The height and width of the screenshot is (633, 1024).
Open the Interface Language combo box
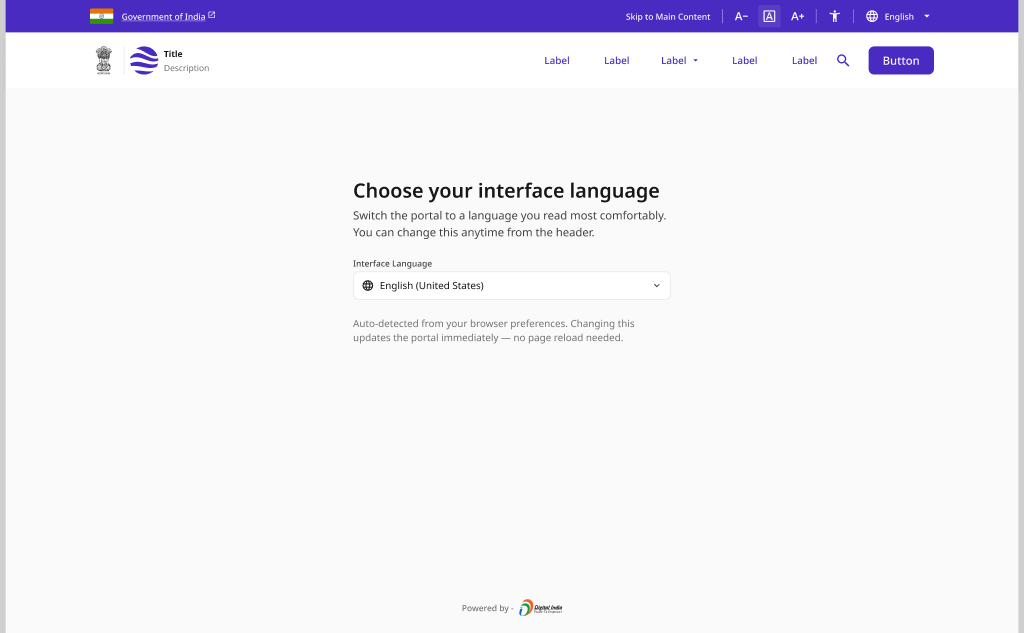point(512,285)
